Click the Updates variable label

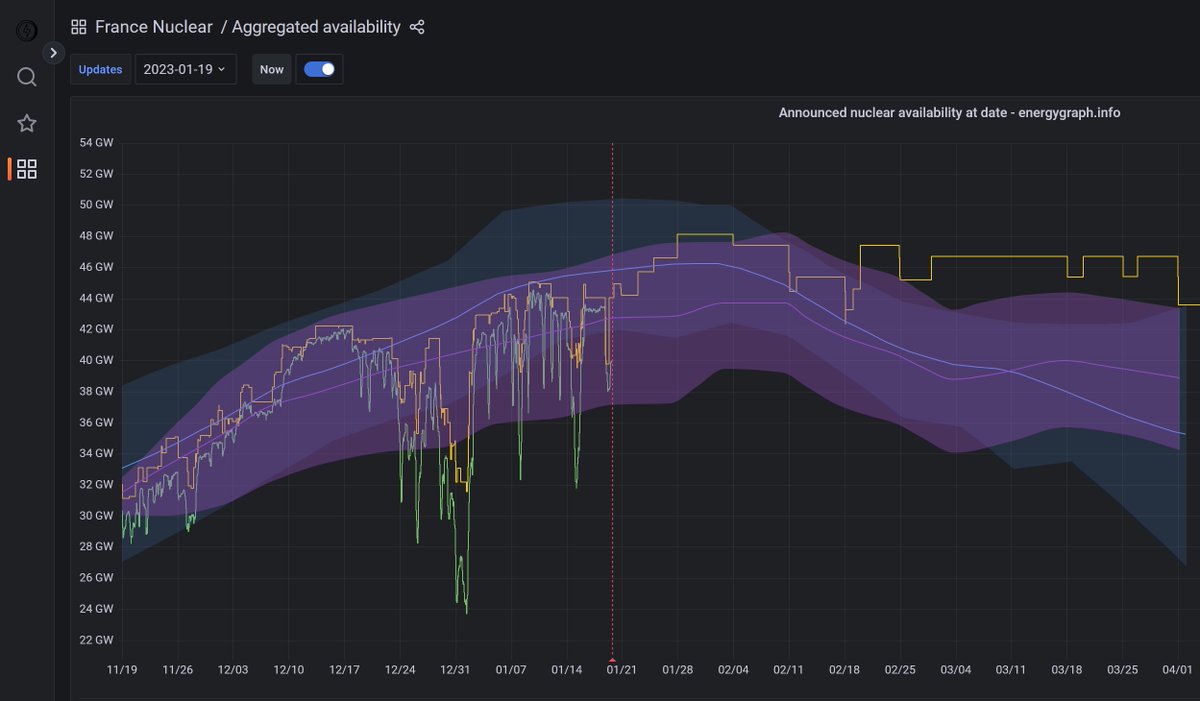(100, 69)
